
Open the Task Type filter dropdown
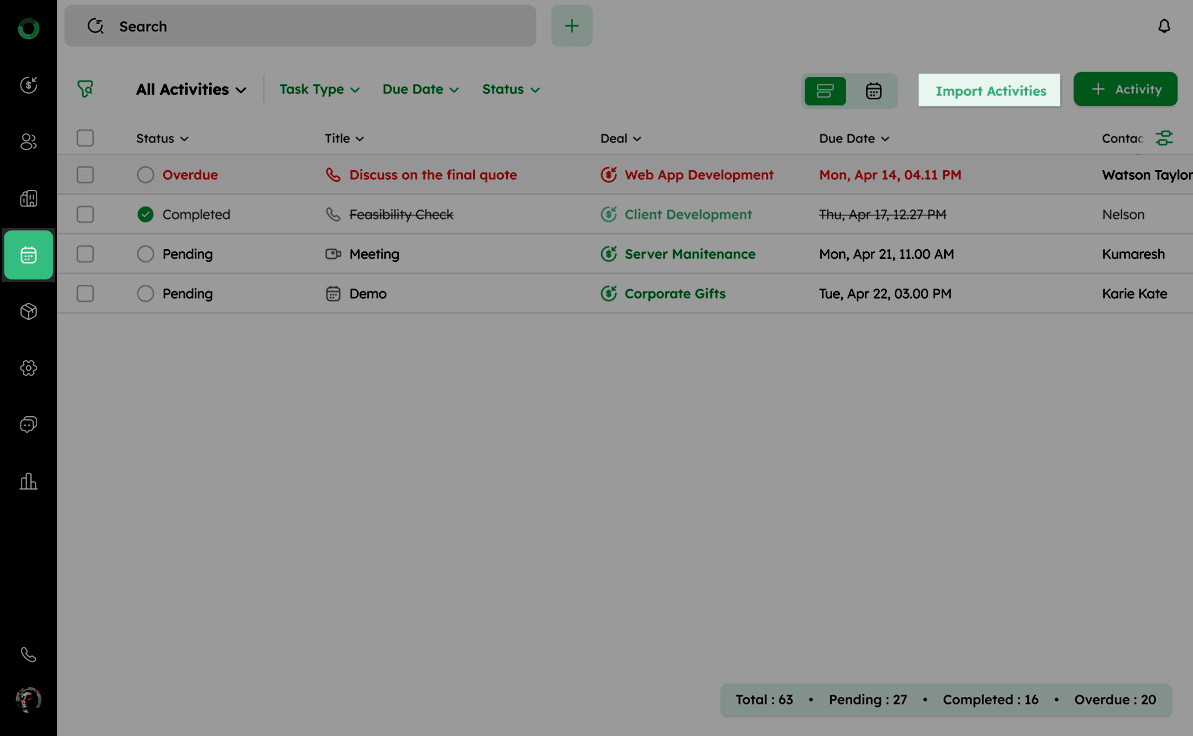click(x=319, y=89)
